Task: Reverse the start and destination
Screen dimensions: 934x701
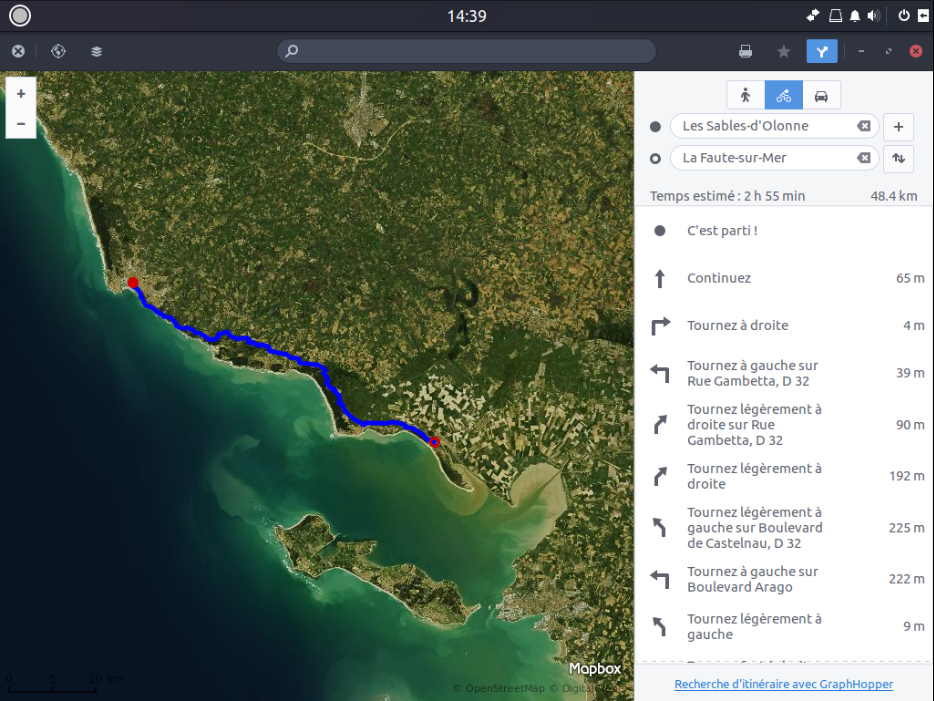Action: [x=898, y=158]
